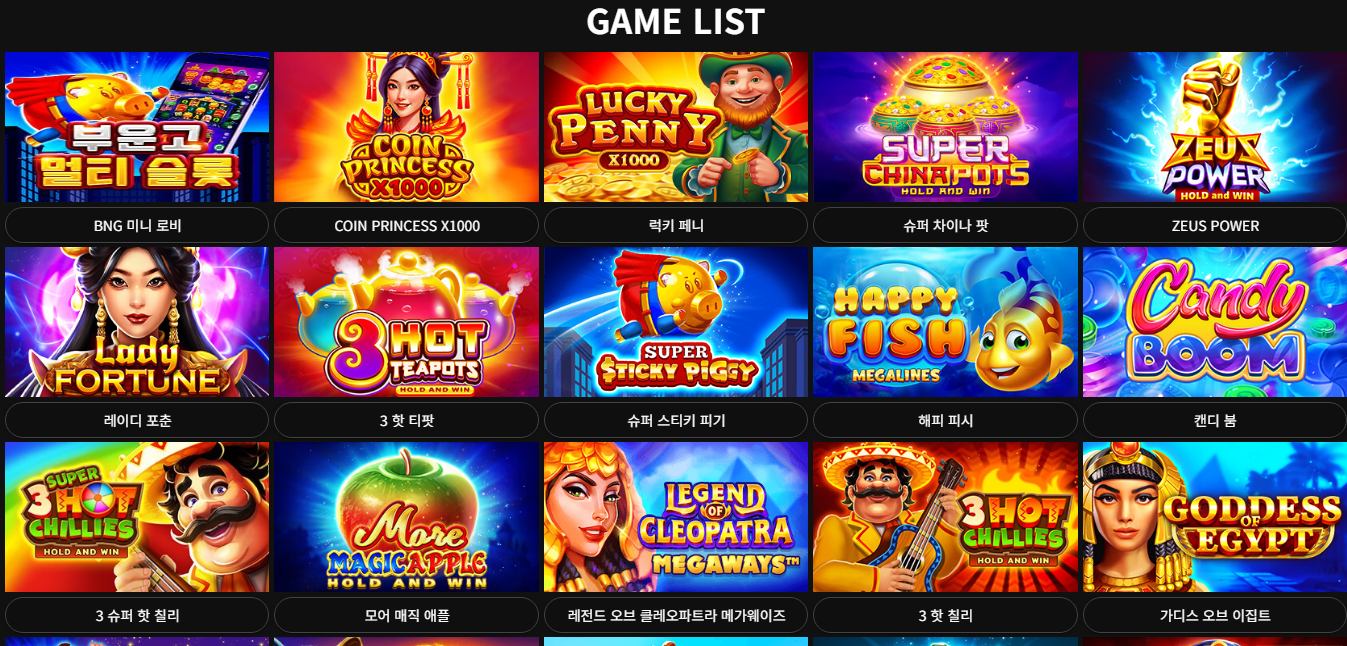Open the Legend of Cleopatra Megaways thumbnail

pyautogui.click(x=676, y=517)
